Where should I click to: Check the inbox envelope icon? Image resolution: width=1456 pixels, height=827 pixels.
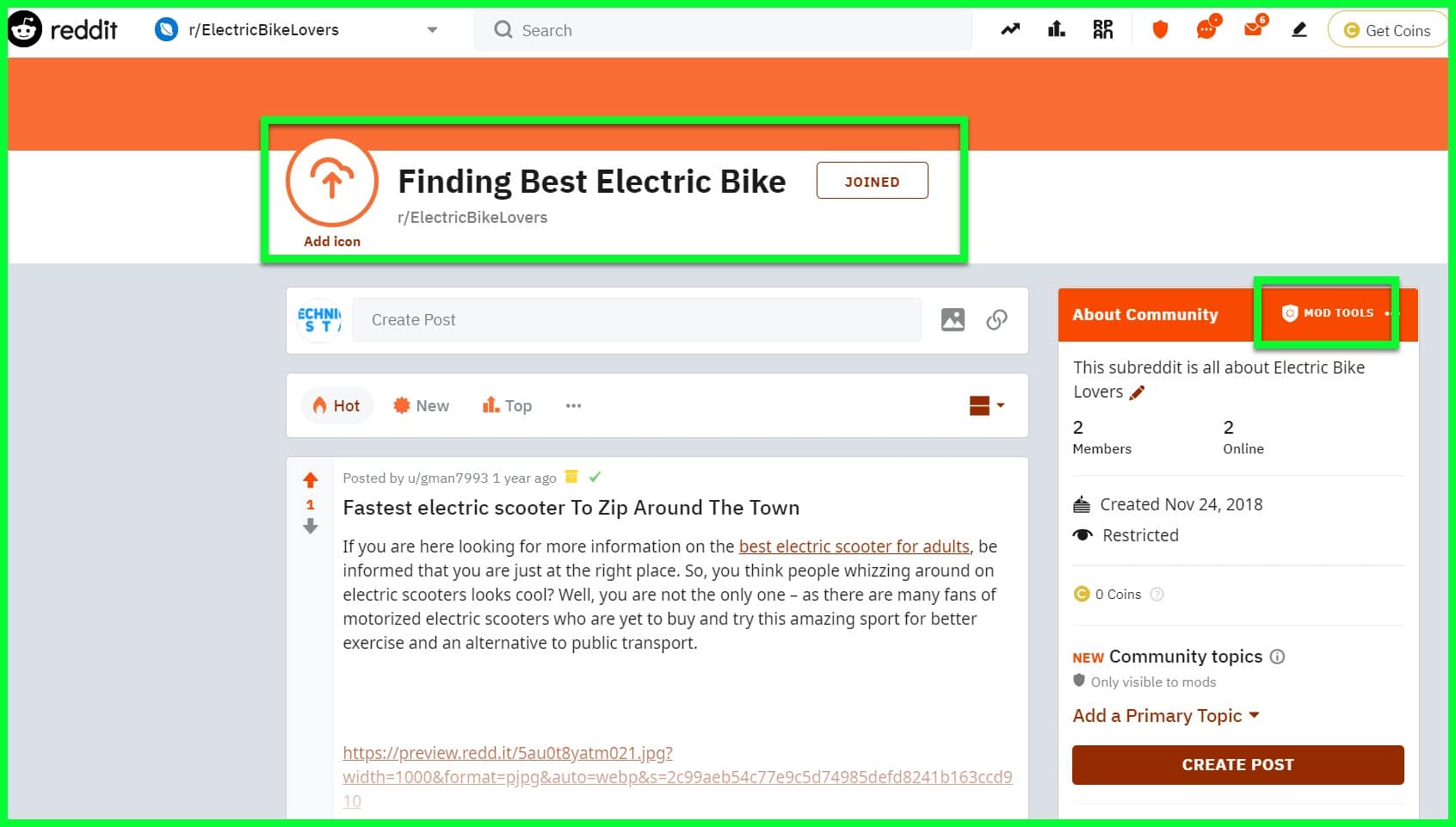tap(1253, 29)
